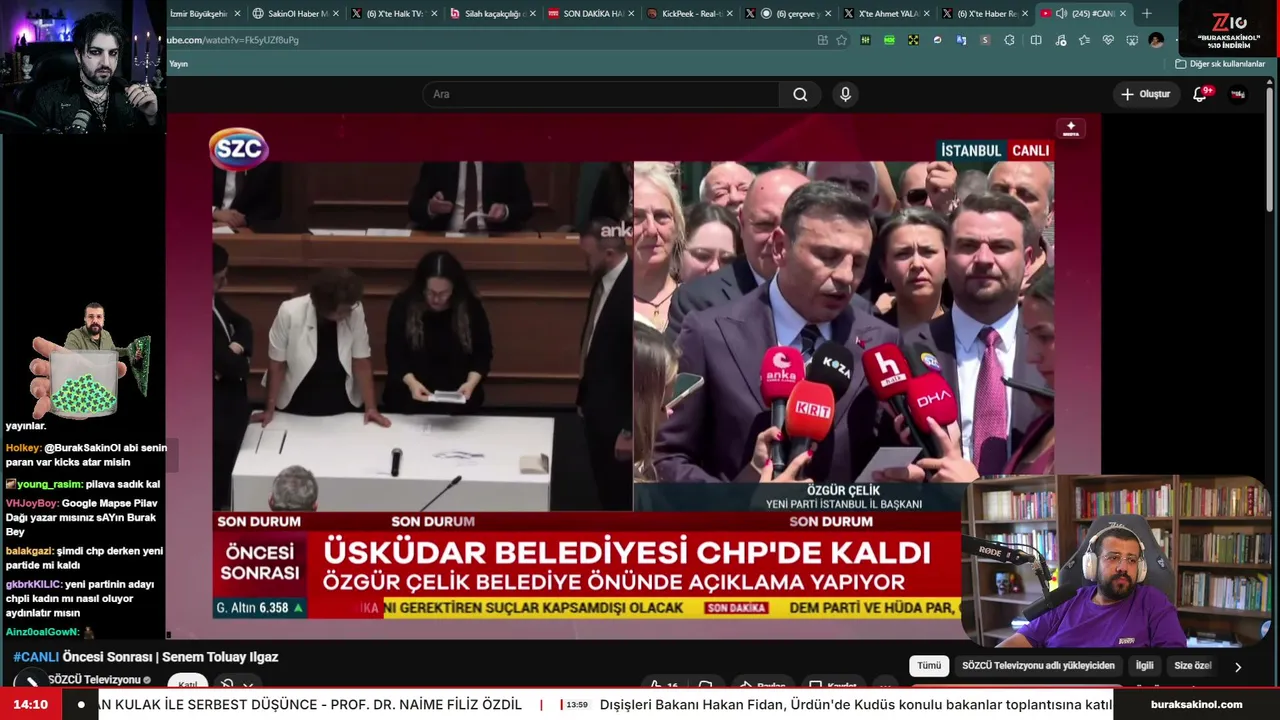Click the sparkle icon above the video corner

click(1071, 129)
